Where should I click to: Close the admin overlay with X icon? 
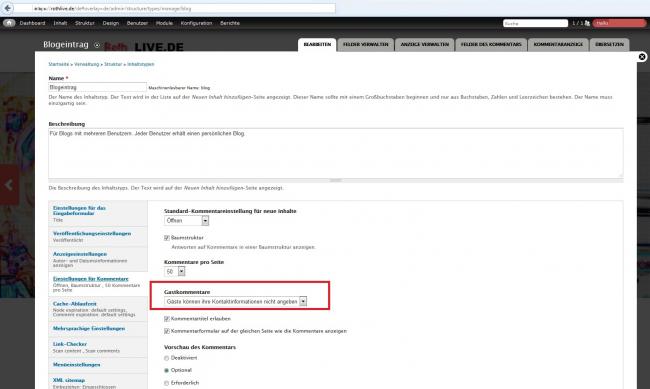click(x=642, y=57)
